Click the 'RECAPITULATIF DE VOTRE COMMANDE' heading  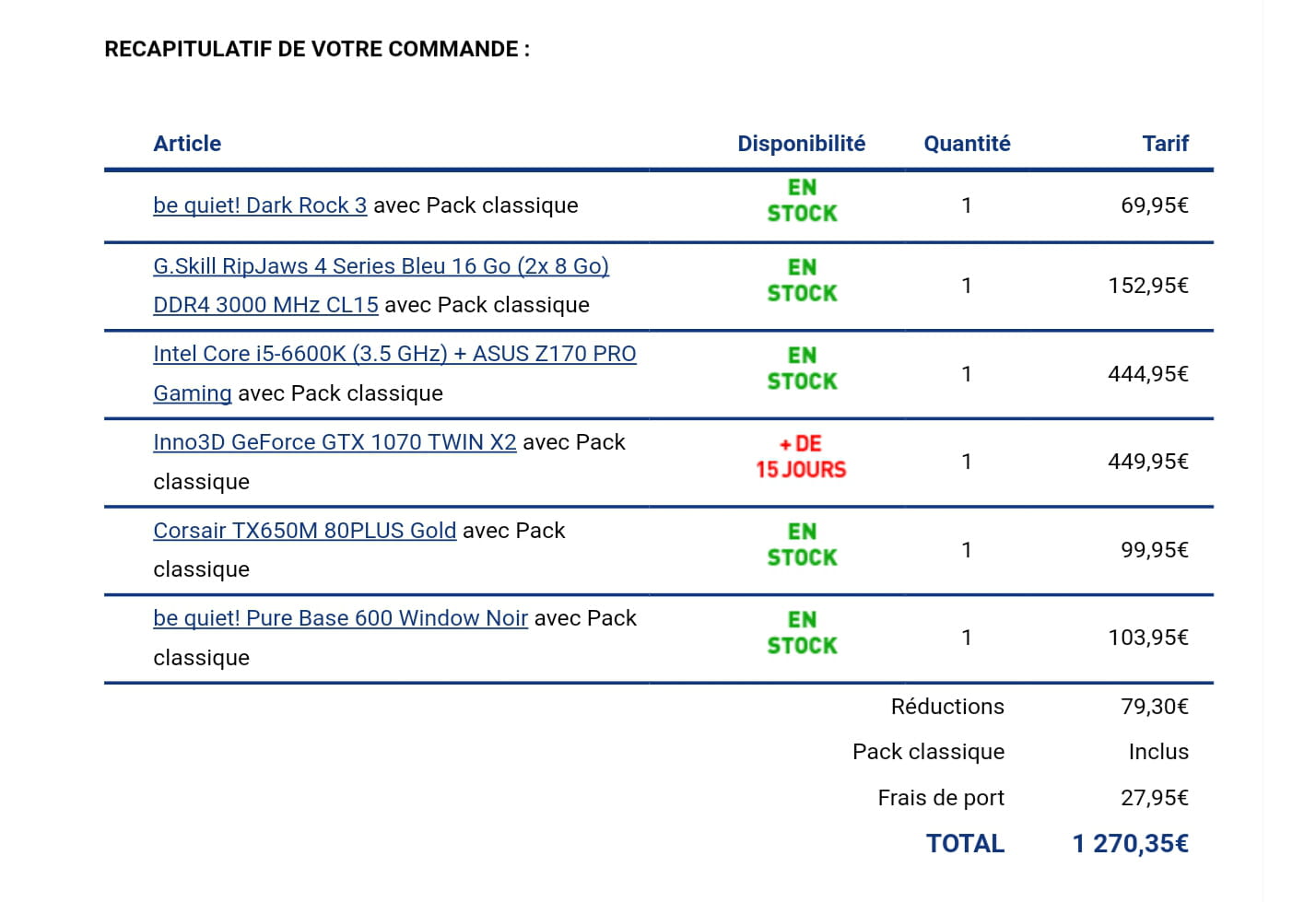coord(317,50)
